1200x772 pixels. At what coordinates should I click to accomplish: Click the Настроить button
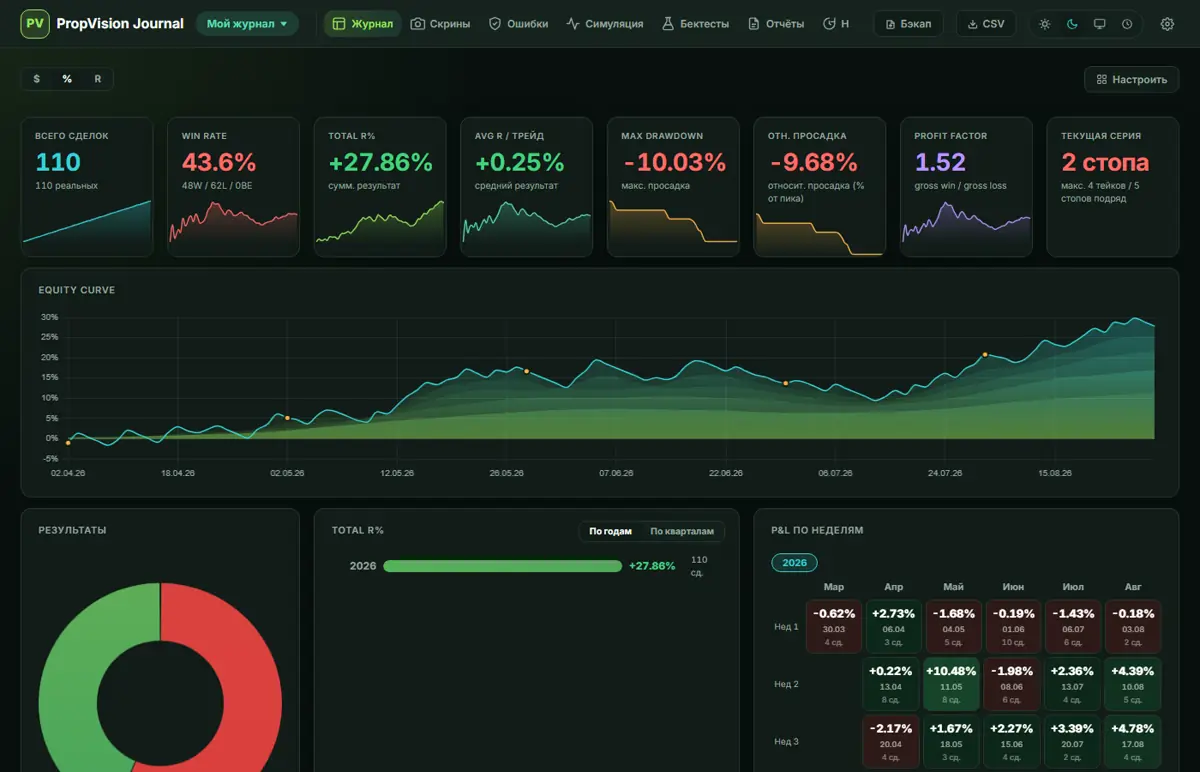tap(1132, 79)
